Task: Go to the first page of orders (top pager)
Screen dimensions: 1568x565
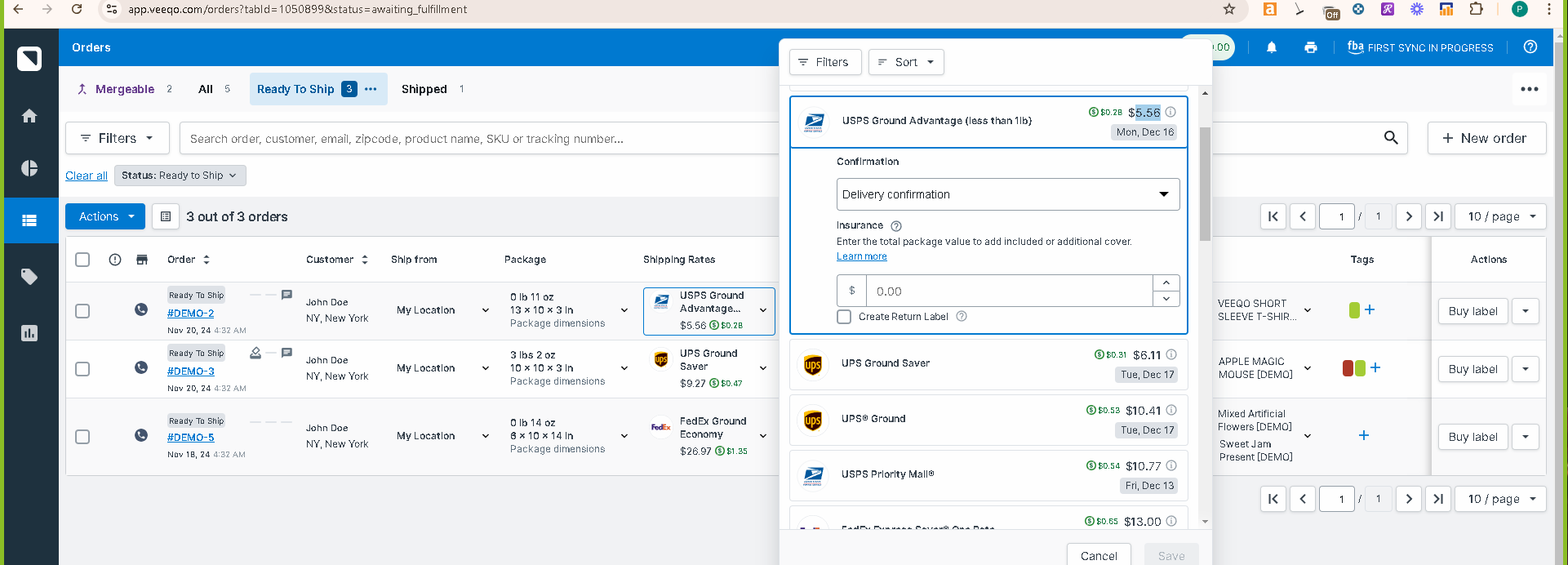Action: [1273, 216]
